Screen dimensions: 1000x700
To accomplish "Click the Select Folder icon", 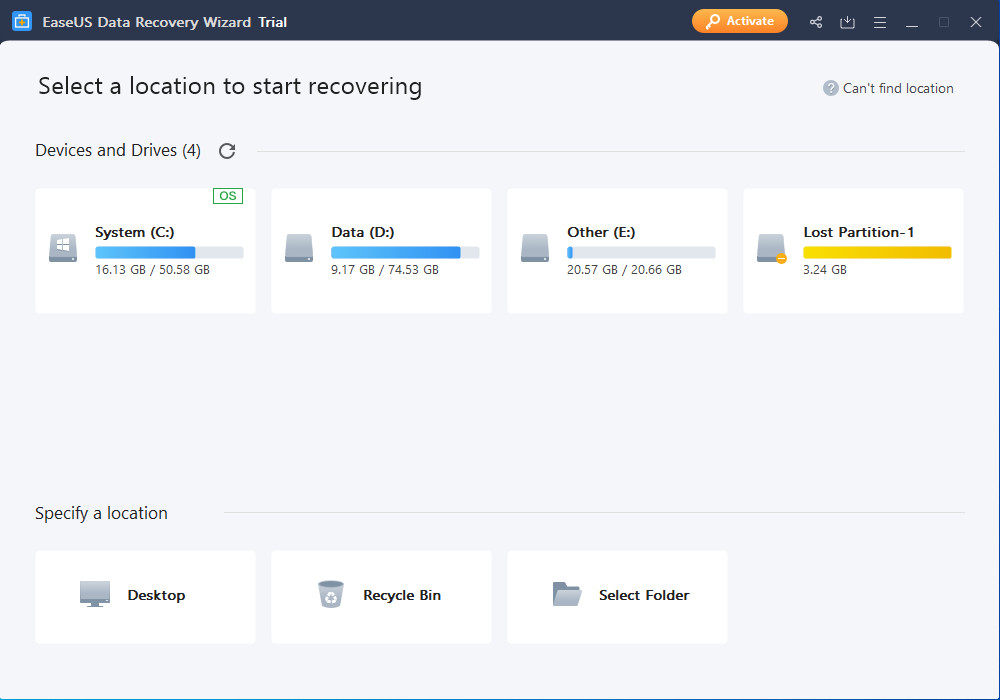I will (567, 593).
